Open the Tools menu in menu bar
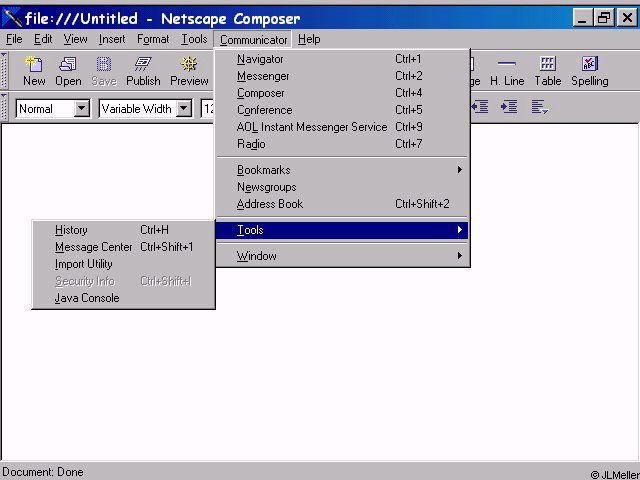Viewport: 640px width, 480px height. click(194, 39)
